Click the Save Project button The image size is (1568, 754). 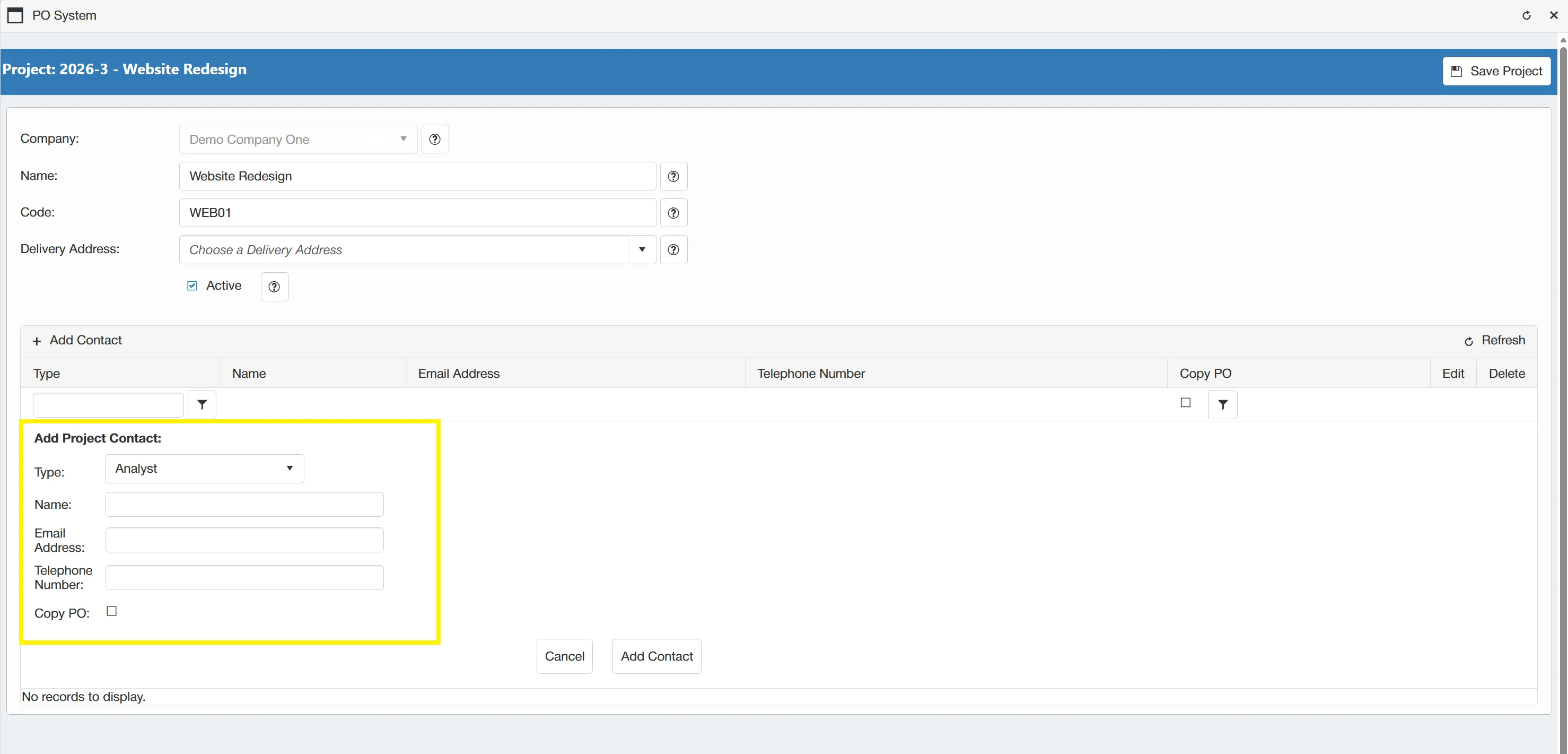coord(1496,71)
